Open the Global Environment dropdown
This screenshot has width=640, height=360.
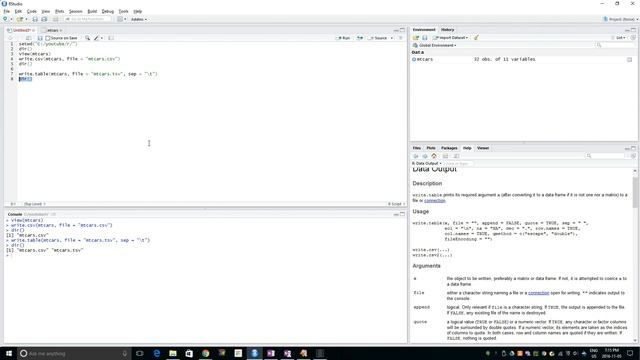435,45
